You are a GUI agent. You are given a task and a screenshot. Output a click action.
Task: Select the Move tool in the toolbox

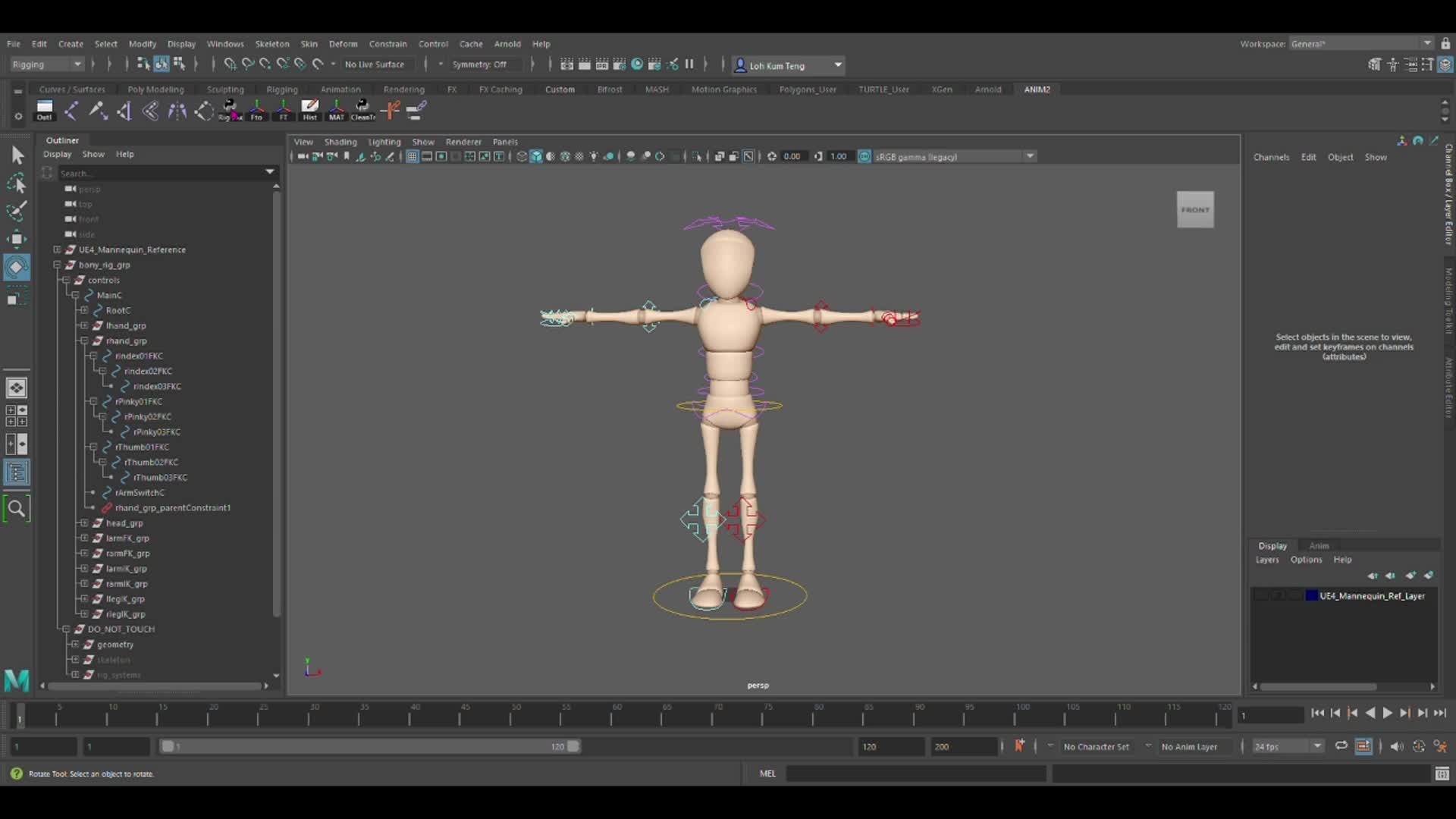coord(17,238)
